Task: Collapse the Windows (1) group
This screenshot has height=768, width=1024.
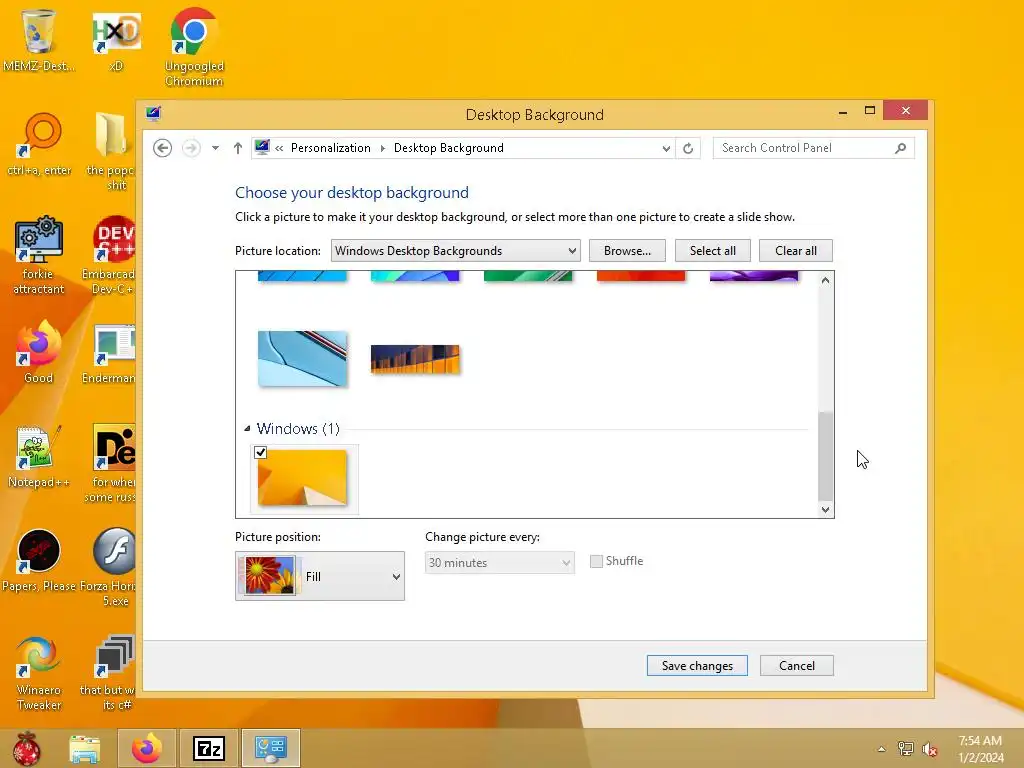Action: (248, 429)
